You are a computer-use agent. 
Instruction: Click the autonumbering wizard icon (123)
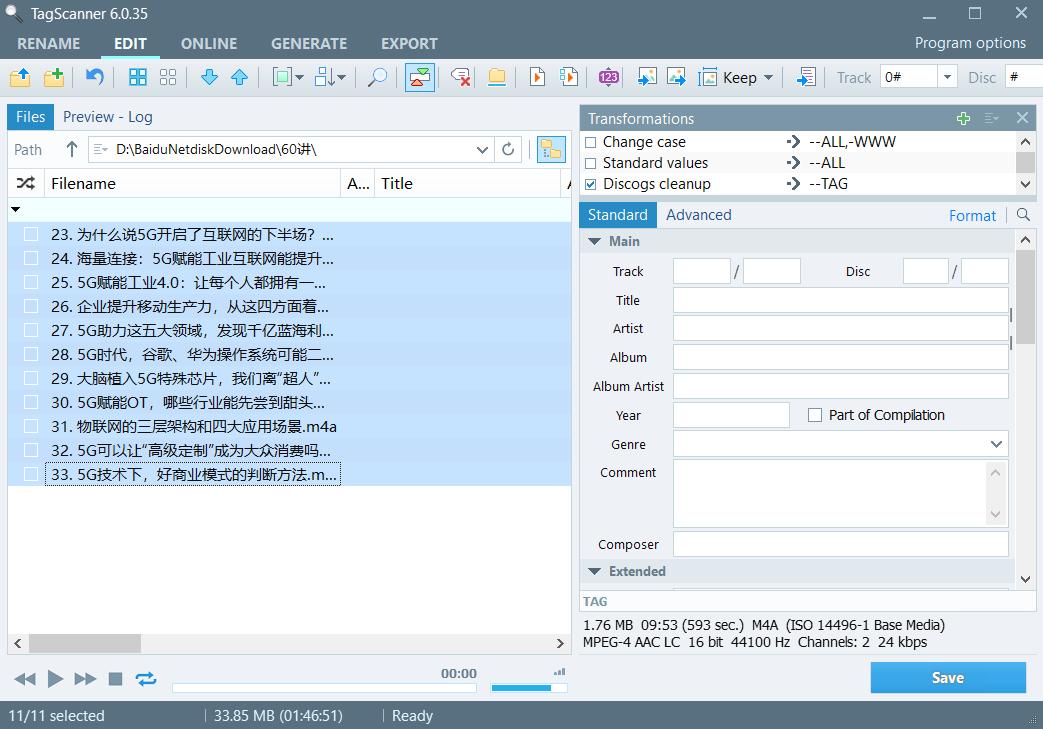point(607,77)
